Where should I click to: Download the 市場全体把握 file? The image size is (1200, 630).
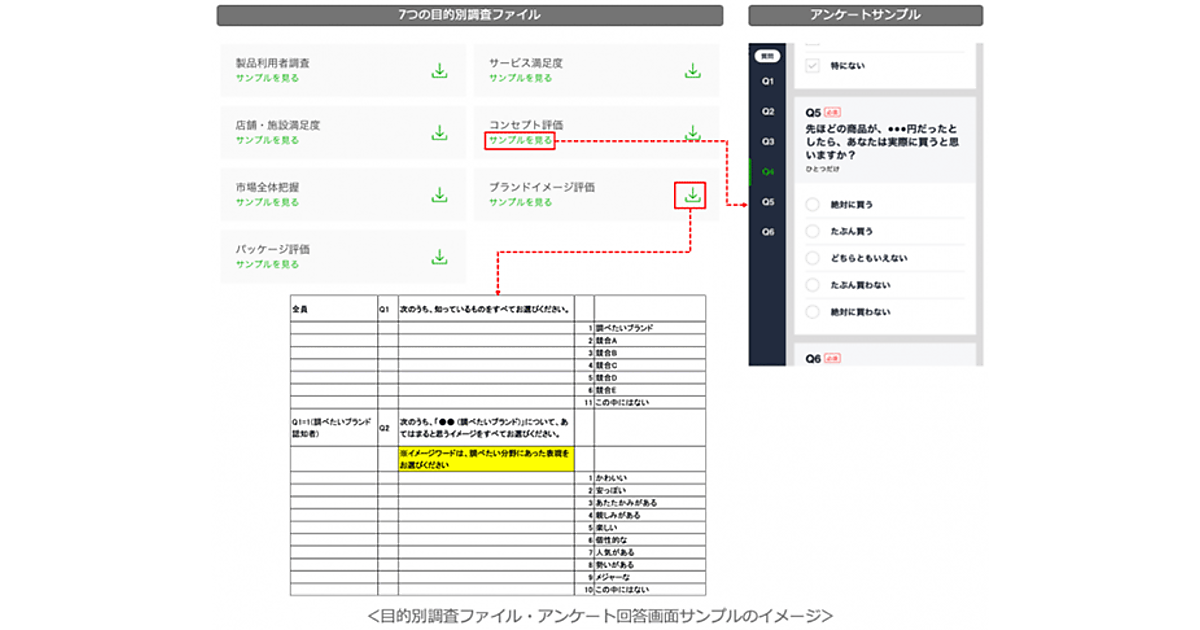click(x=439, y=195)
